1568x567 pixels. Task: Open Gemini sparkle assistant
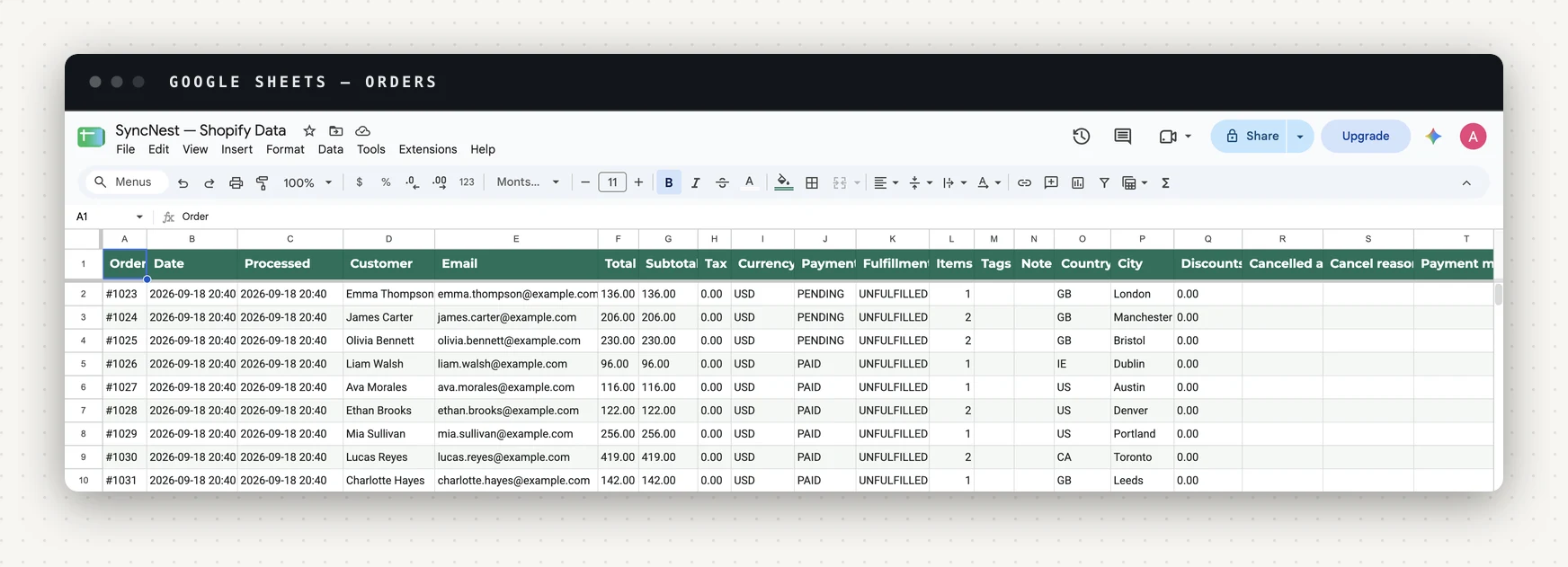click(1434, 137)
